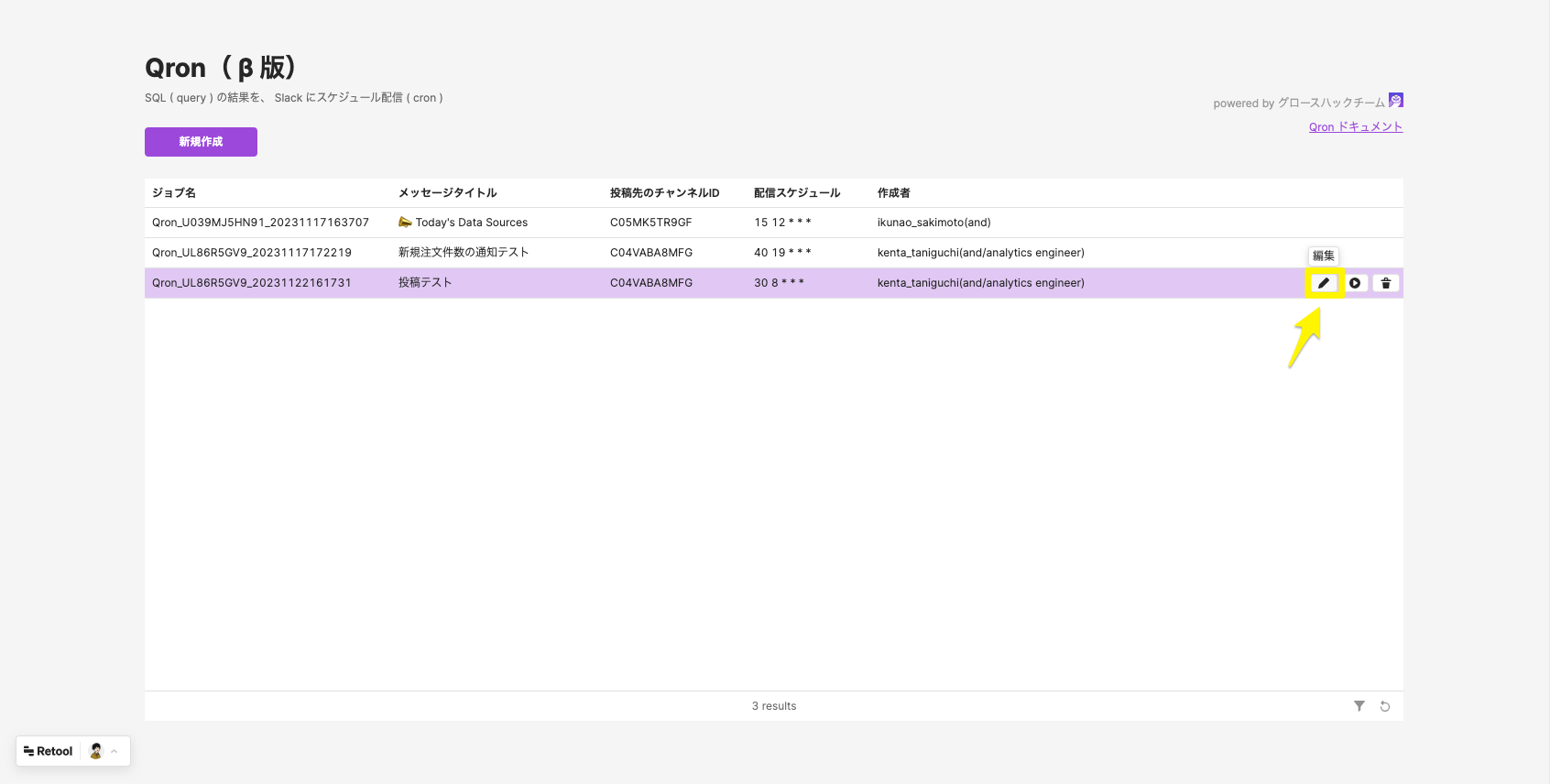
Task: Click the pencil edit icon on the highlighted row
Action: (1323, 283)
